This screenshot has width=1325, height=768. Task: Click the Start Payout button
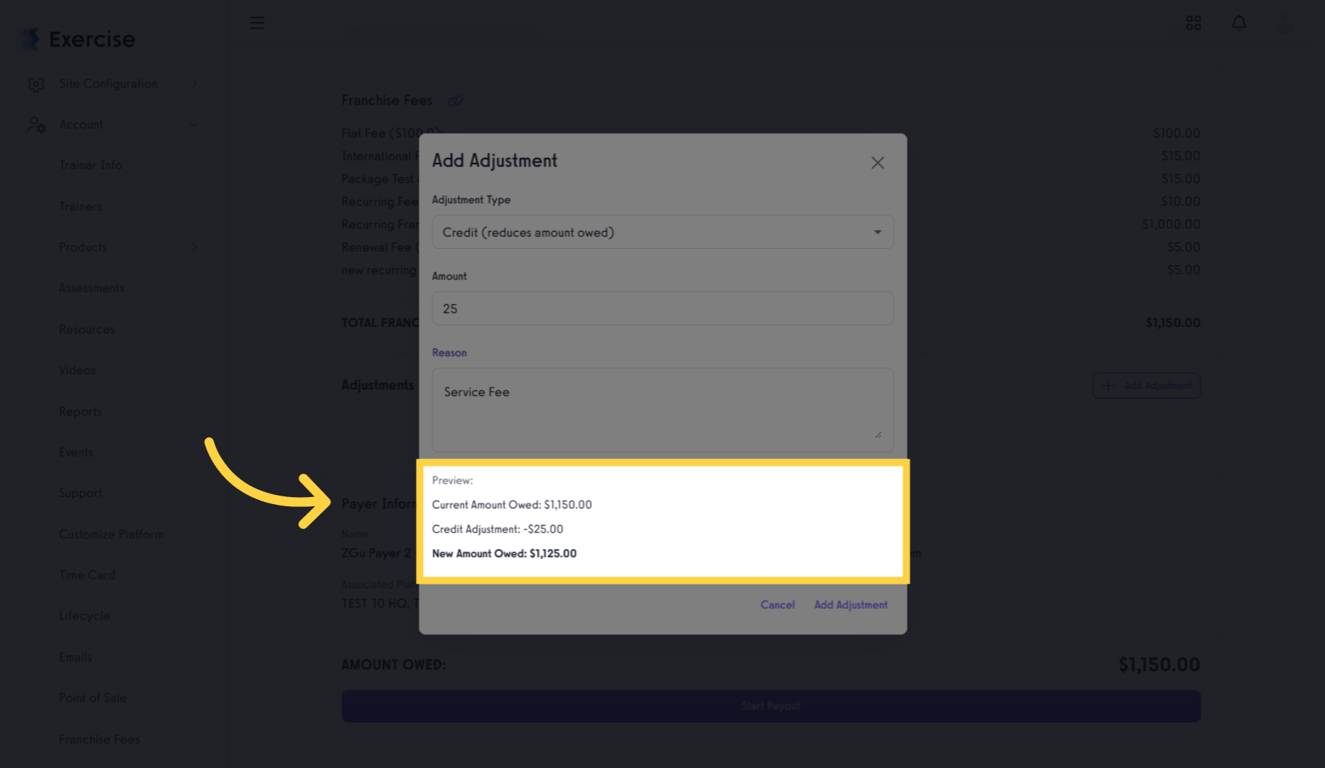771,706
